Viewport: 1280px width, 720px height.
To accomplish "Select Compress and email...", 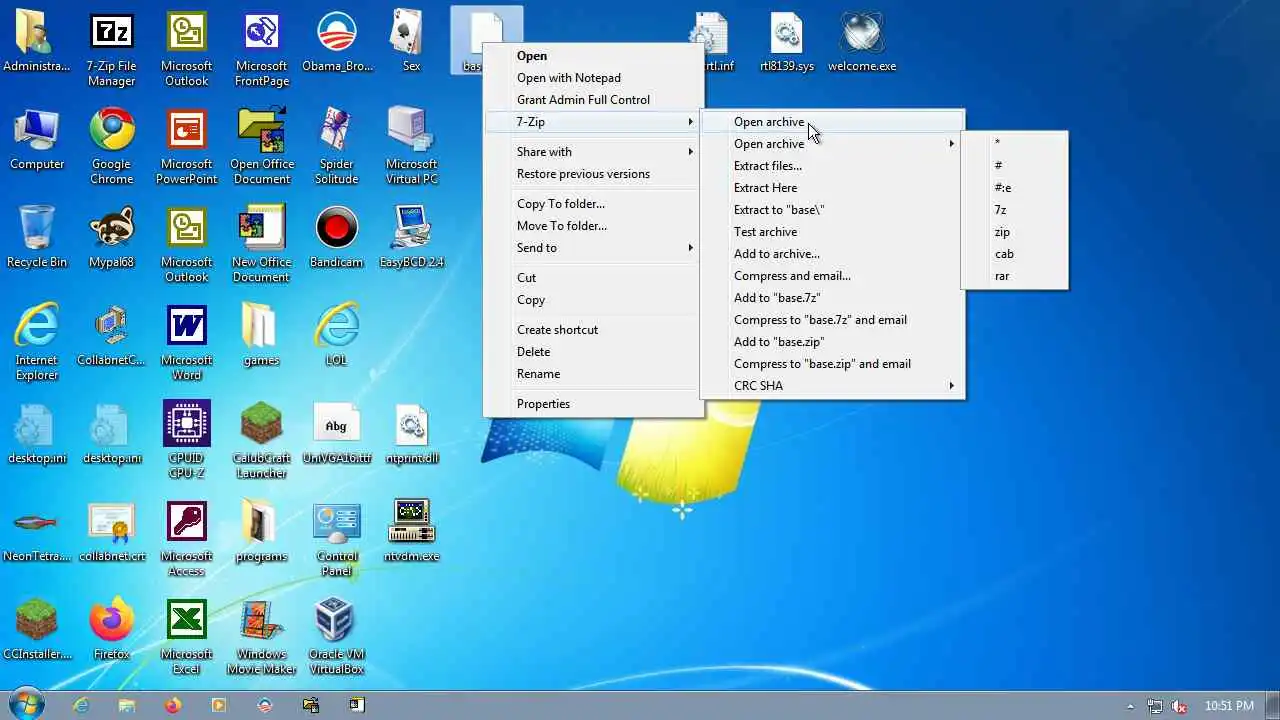I will click(x=833, y=276).
